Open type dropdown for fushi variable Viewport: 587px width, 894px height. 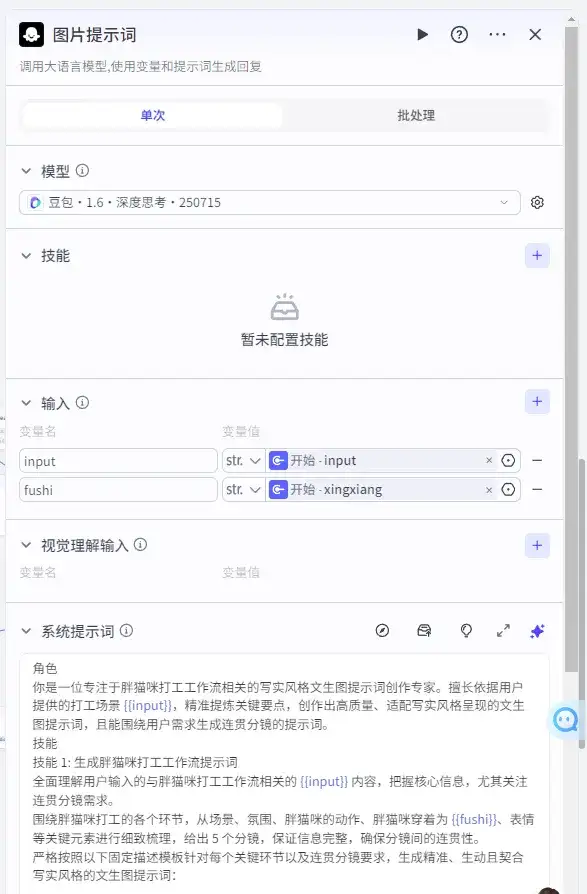(243, 490)
